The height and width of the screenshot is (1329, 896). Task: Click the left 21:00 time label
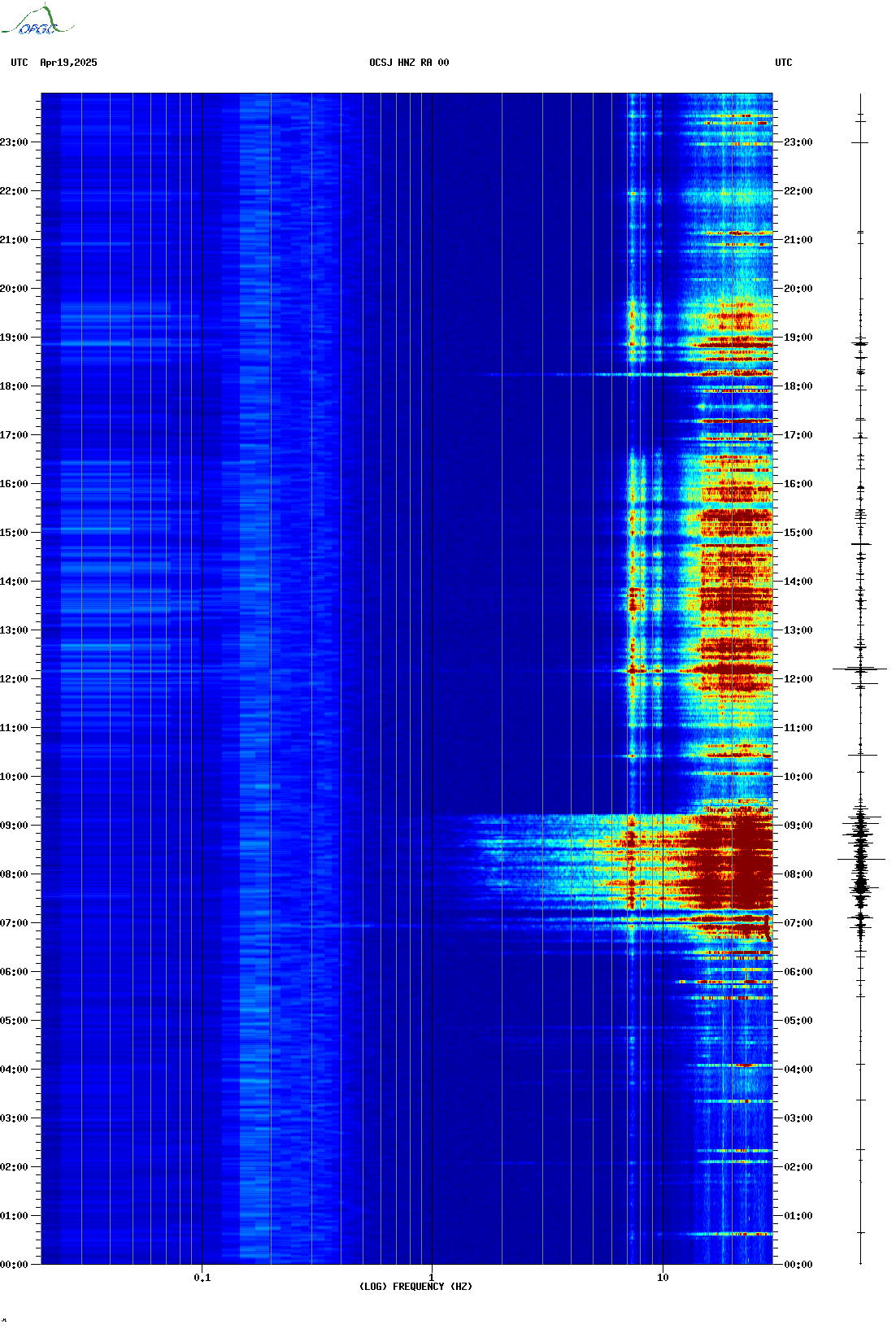[x=14, y=240]
